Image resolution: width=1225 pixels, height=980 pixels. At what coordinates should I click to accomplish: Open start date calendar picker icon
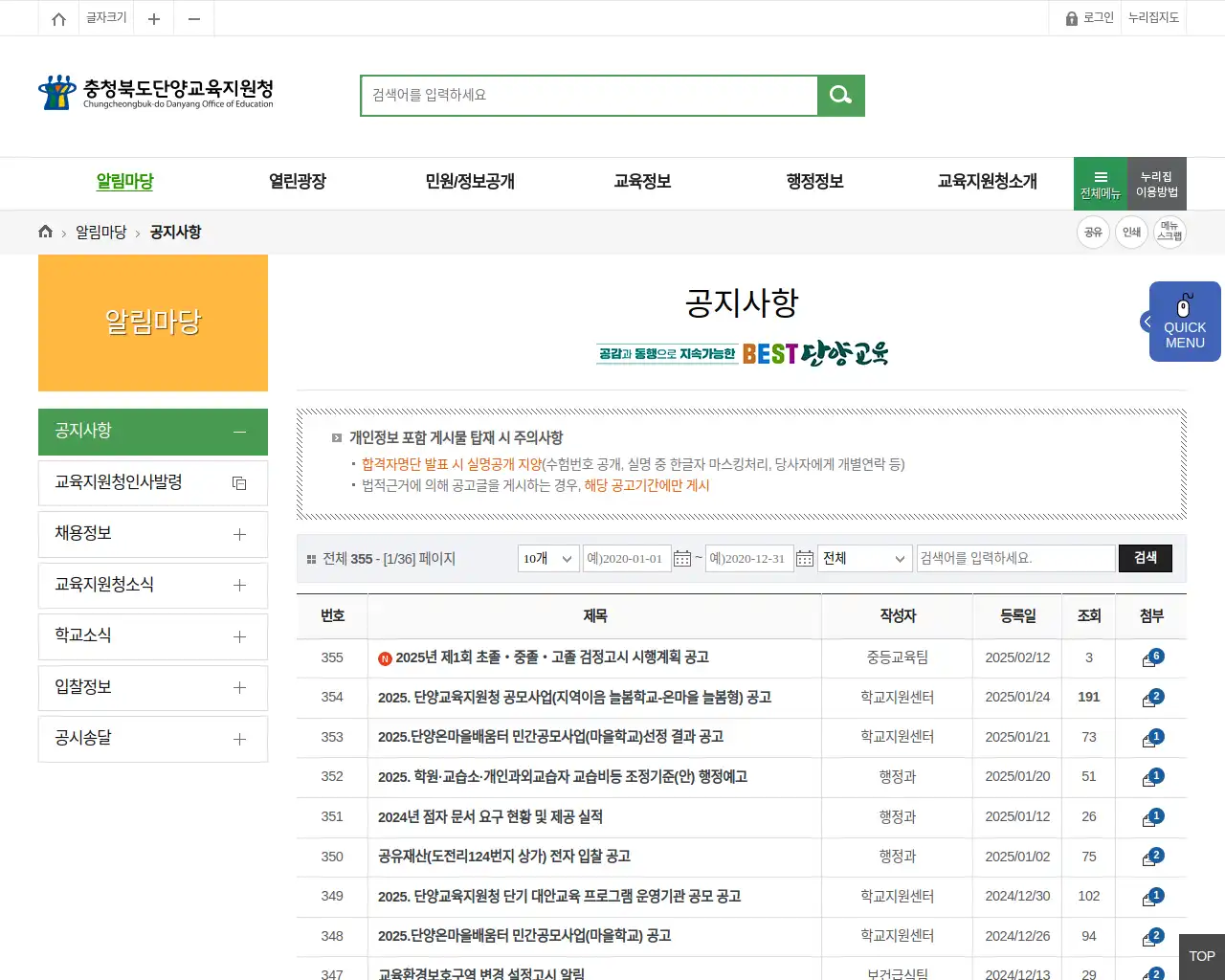pos(682,558)
